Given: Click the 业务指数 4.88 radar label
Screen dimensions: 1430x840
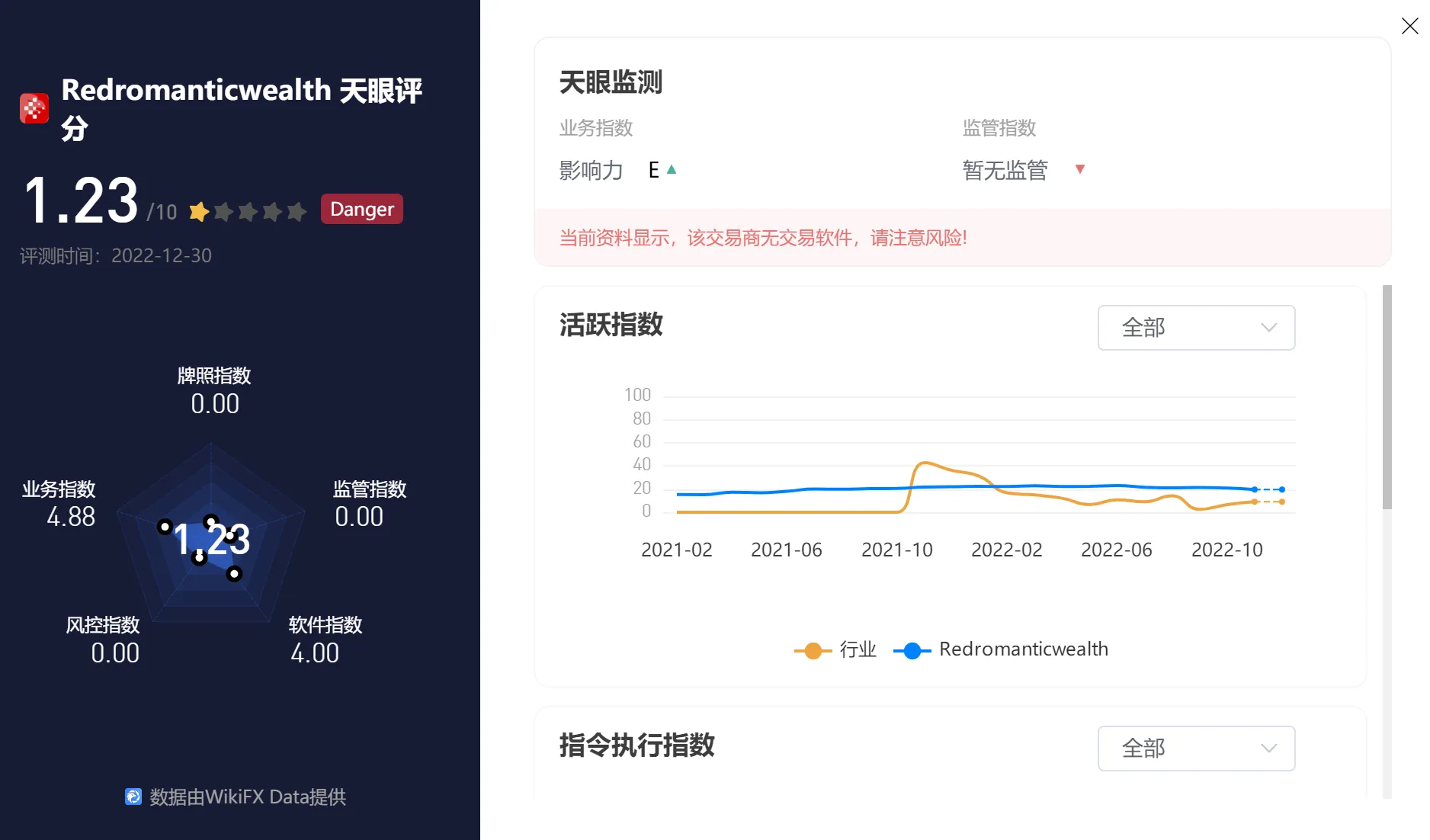Looking at the screenshot, I should click(59, 504).
